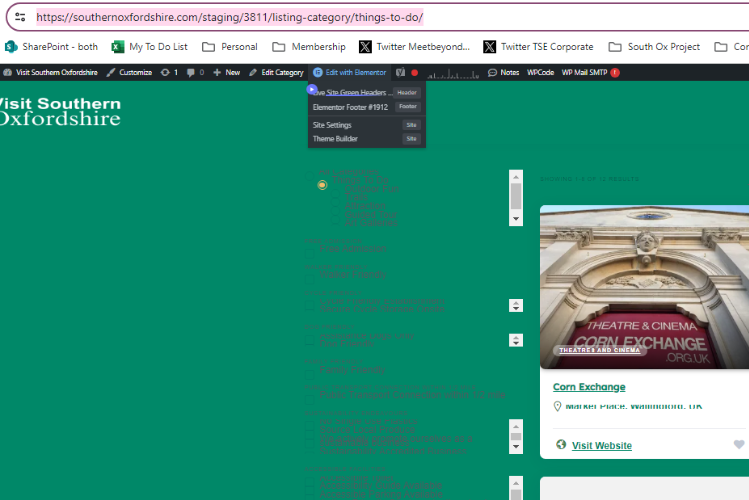Viewport: 749px width, 500px height.
Task: Tick the Free Admission checkbox
Action: 310,252
